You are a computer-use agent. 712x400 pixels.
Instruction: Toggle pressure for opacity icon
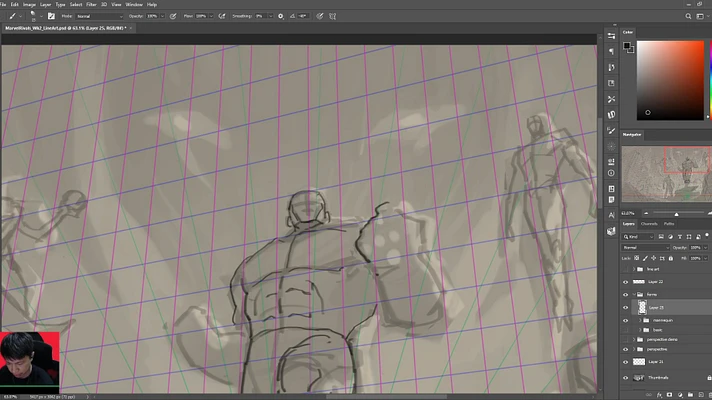click(x=173, y=16)
